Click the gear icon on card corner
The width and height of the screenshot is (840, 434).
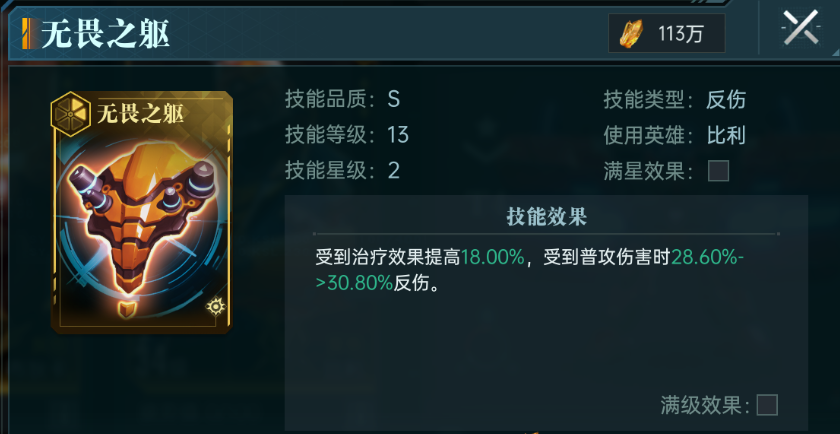pyautogui.click(x=215, y=306)
